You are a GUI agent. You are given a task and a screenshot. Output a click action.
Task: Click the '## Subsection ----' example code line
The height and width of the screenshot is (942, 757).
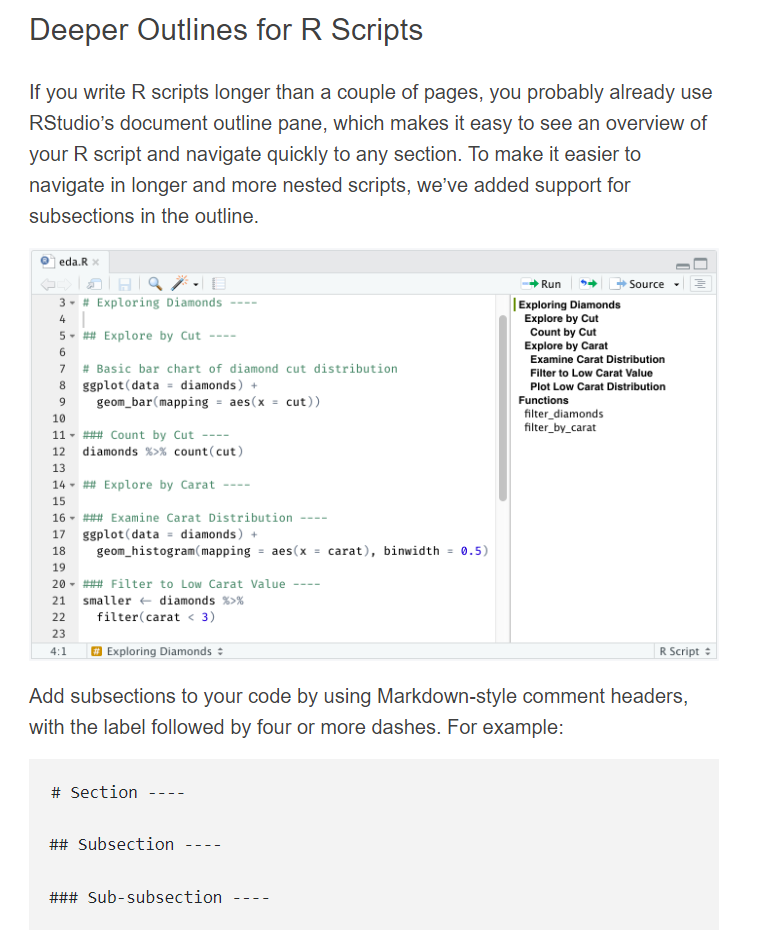point(136,845)
